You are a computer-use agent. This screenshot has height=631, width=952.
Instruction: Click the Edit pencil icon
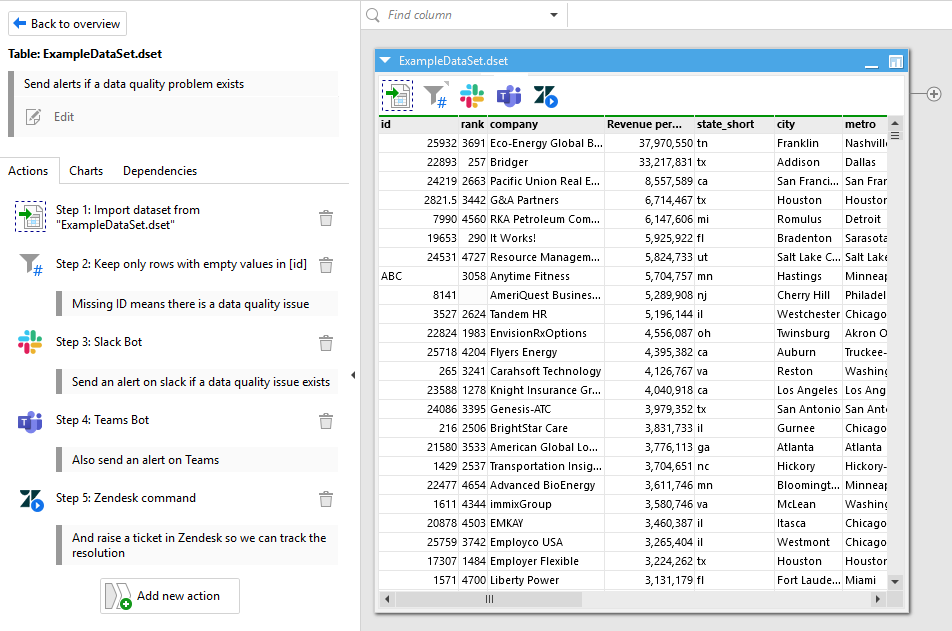tap(33, 117)
